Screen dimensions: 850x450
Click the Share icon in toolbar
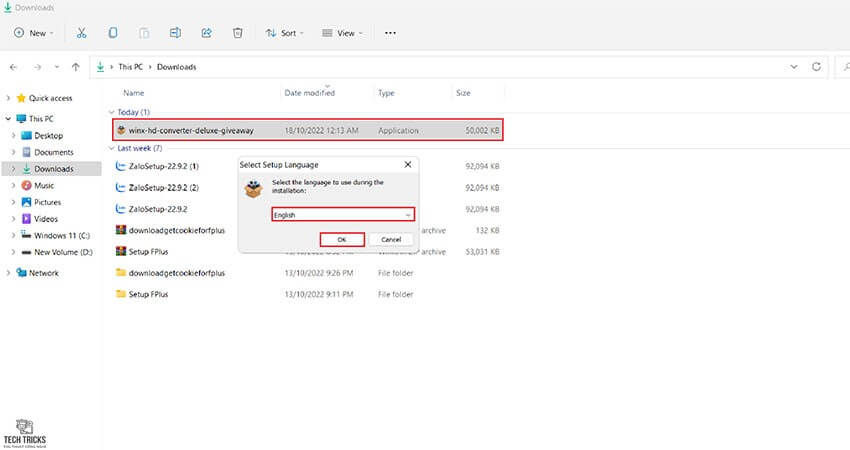[x=207, y=33]
